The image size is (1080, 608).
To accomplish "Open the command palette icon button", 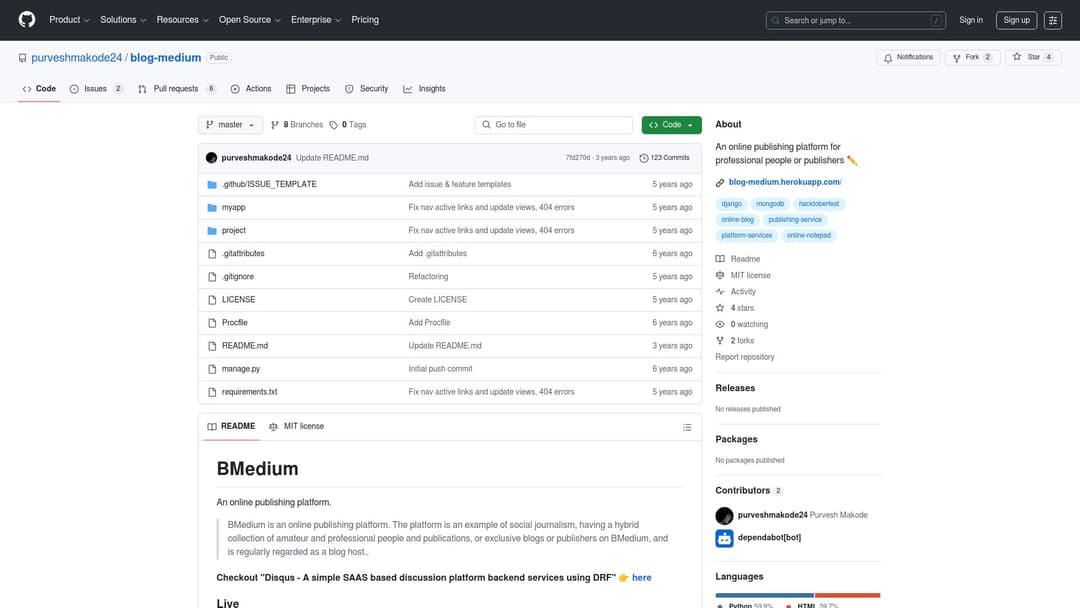I will pos(1052,21).
